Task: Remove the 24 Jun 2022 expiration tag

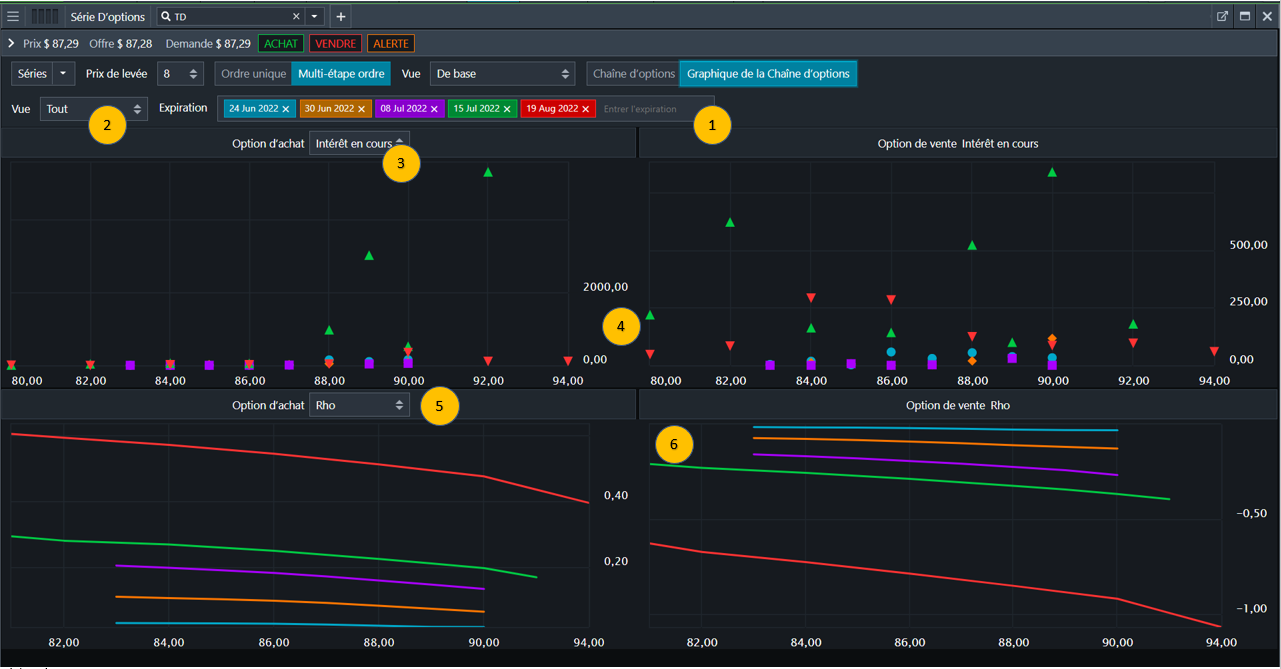Action: pyautogui.click(x=285, y=109)
